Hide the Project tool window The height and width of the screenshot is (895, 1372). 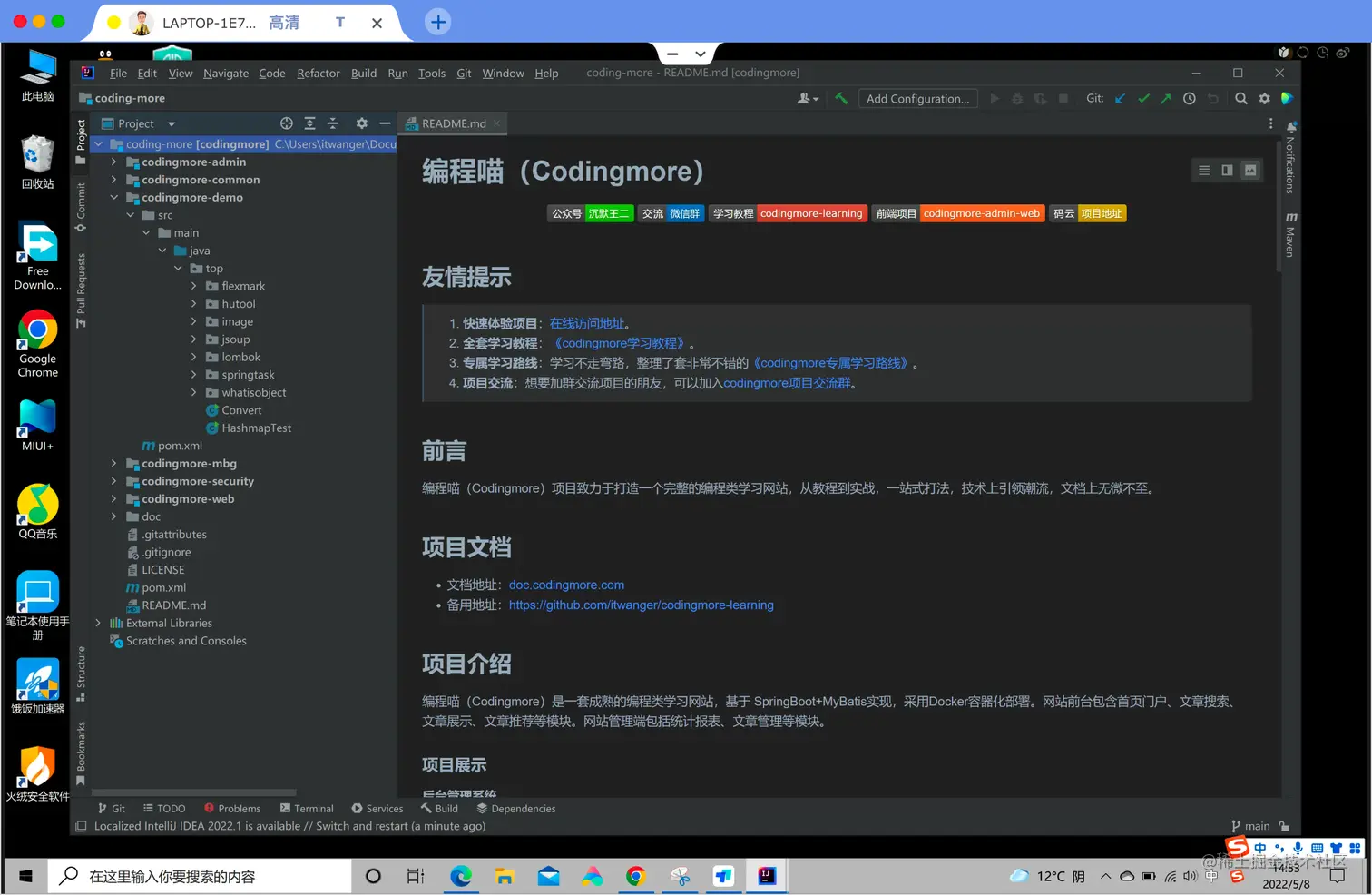coord(385,123)
